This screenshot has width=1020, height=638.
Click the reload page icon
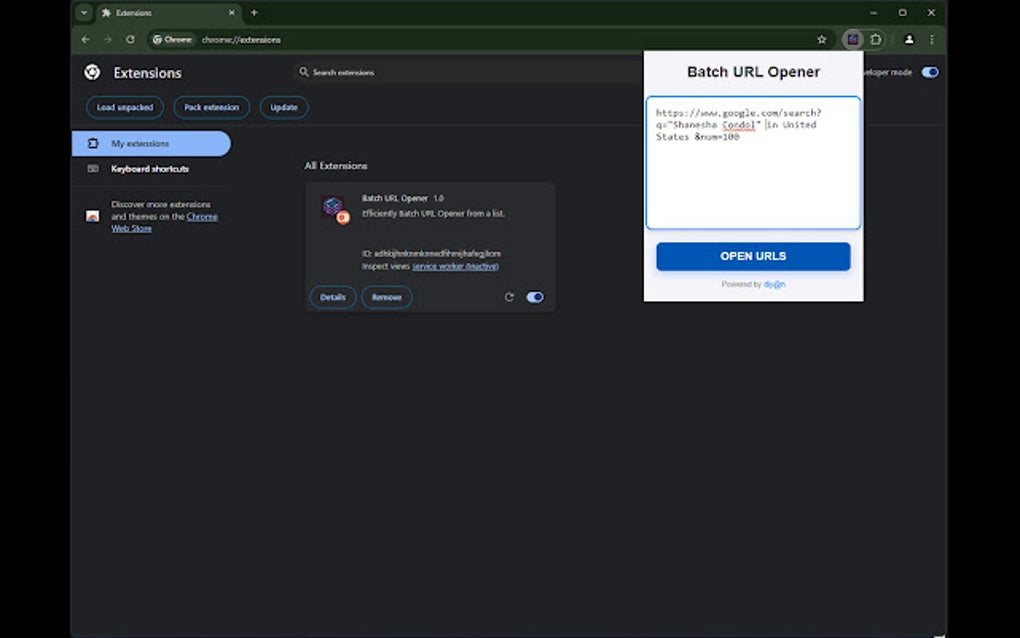pos(130,39)
